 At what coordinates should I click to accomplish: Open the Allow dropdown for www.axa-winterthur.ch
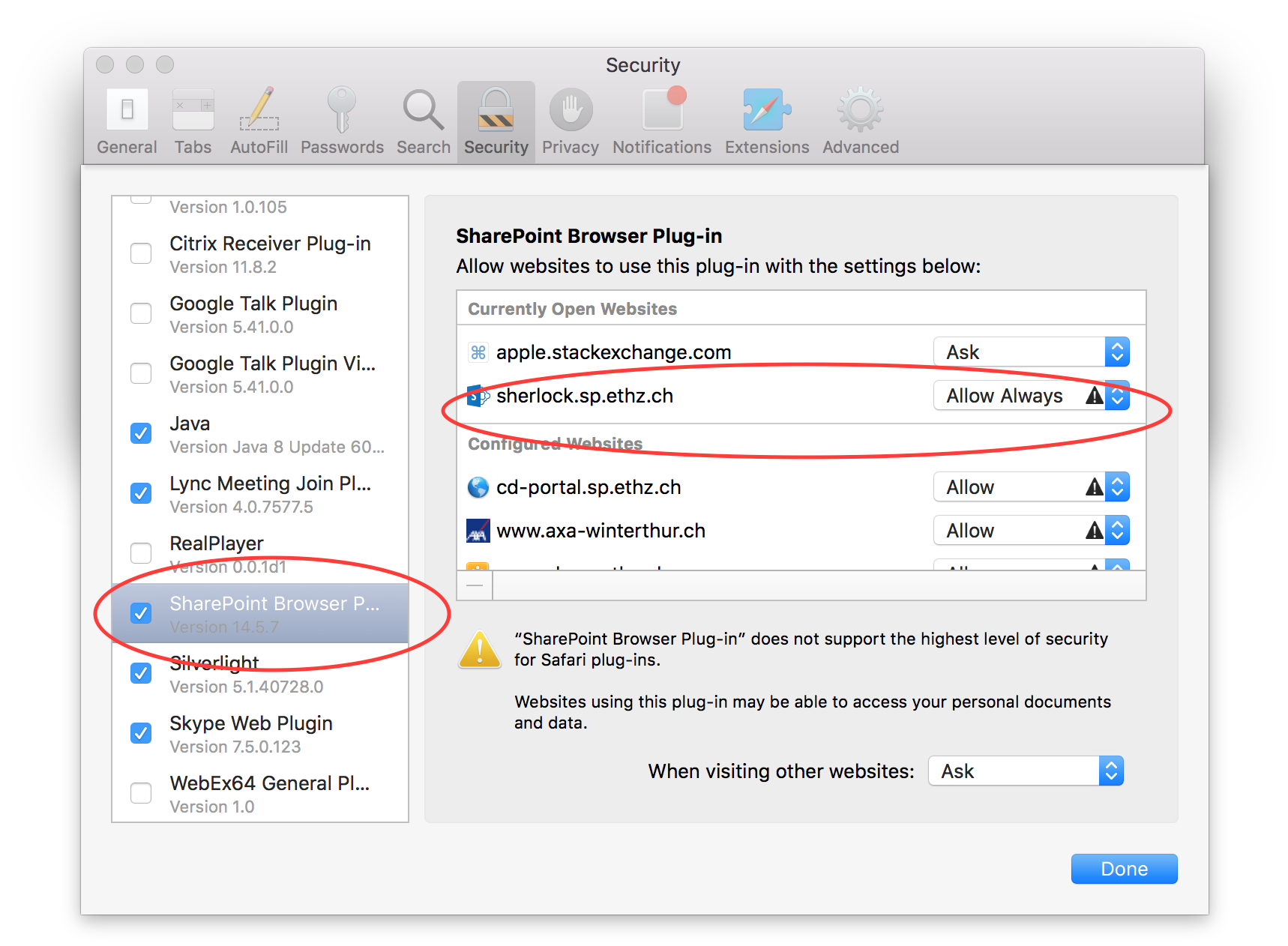(1032, 531)
